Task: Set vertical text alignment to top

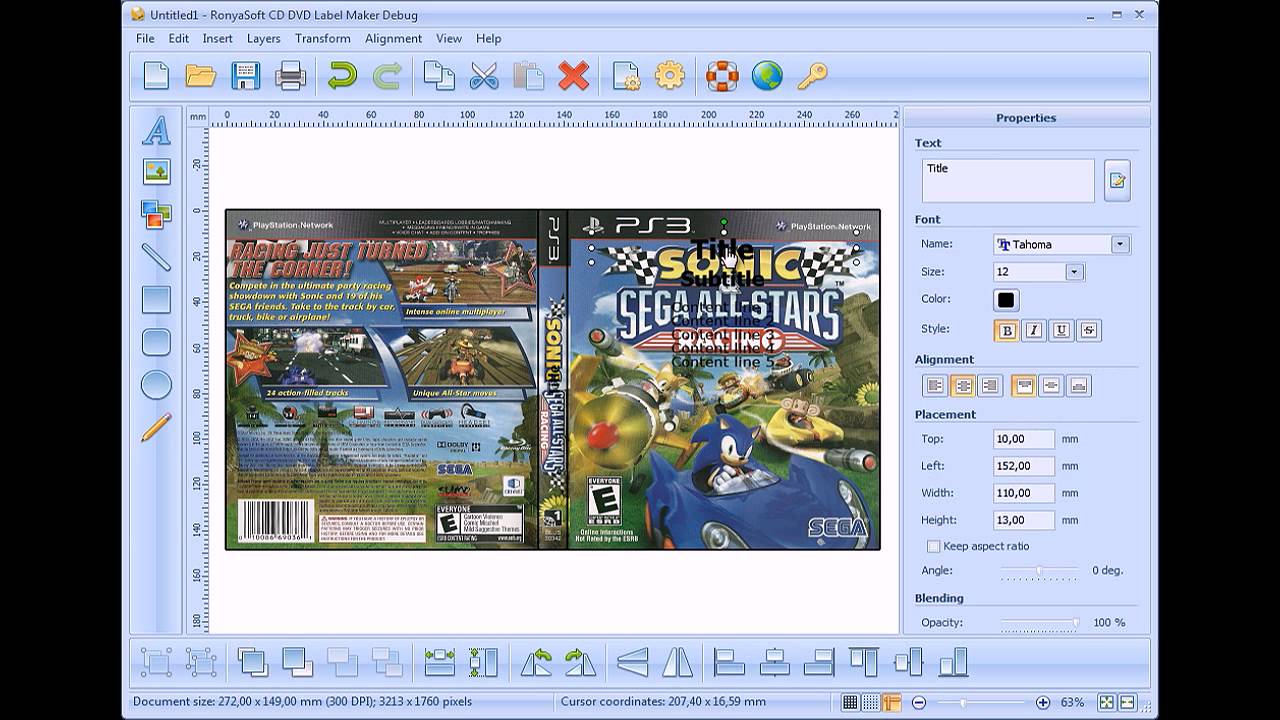Action: click(1023, 385)
